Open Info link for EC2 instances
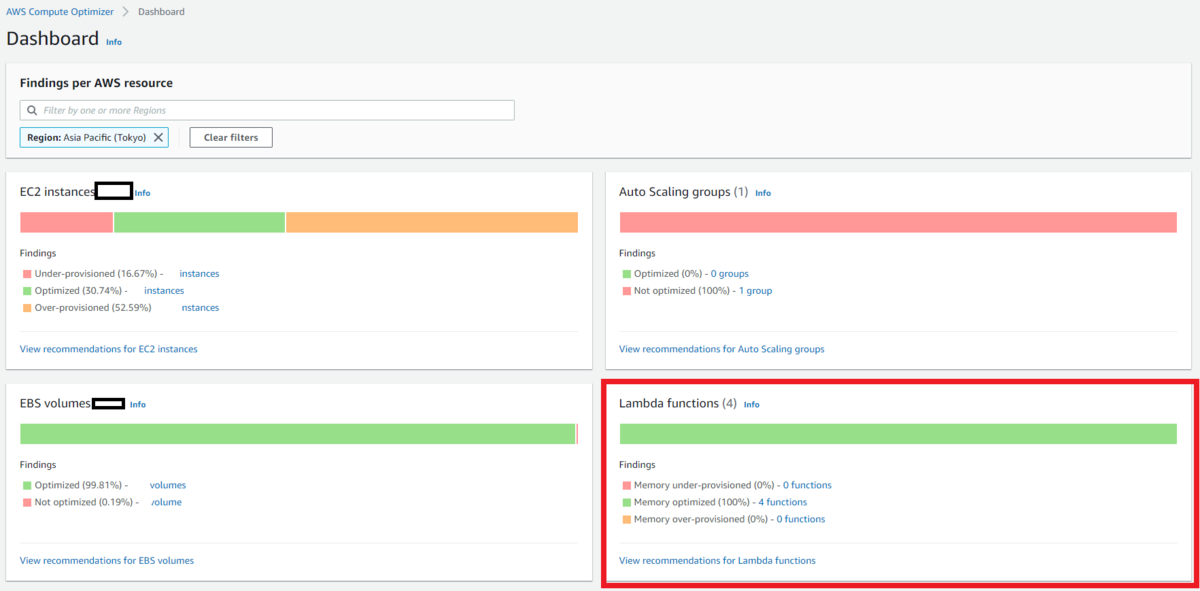Image resolution: width=1200 pixels, height=591 pixels. click(142, 193)
